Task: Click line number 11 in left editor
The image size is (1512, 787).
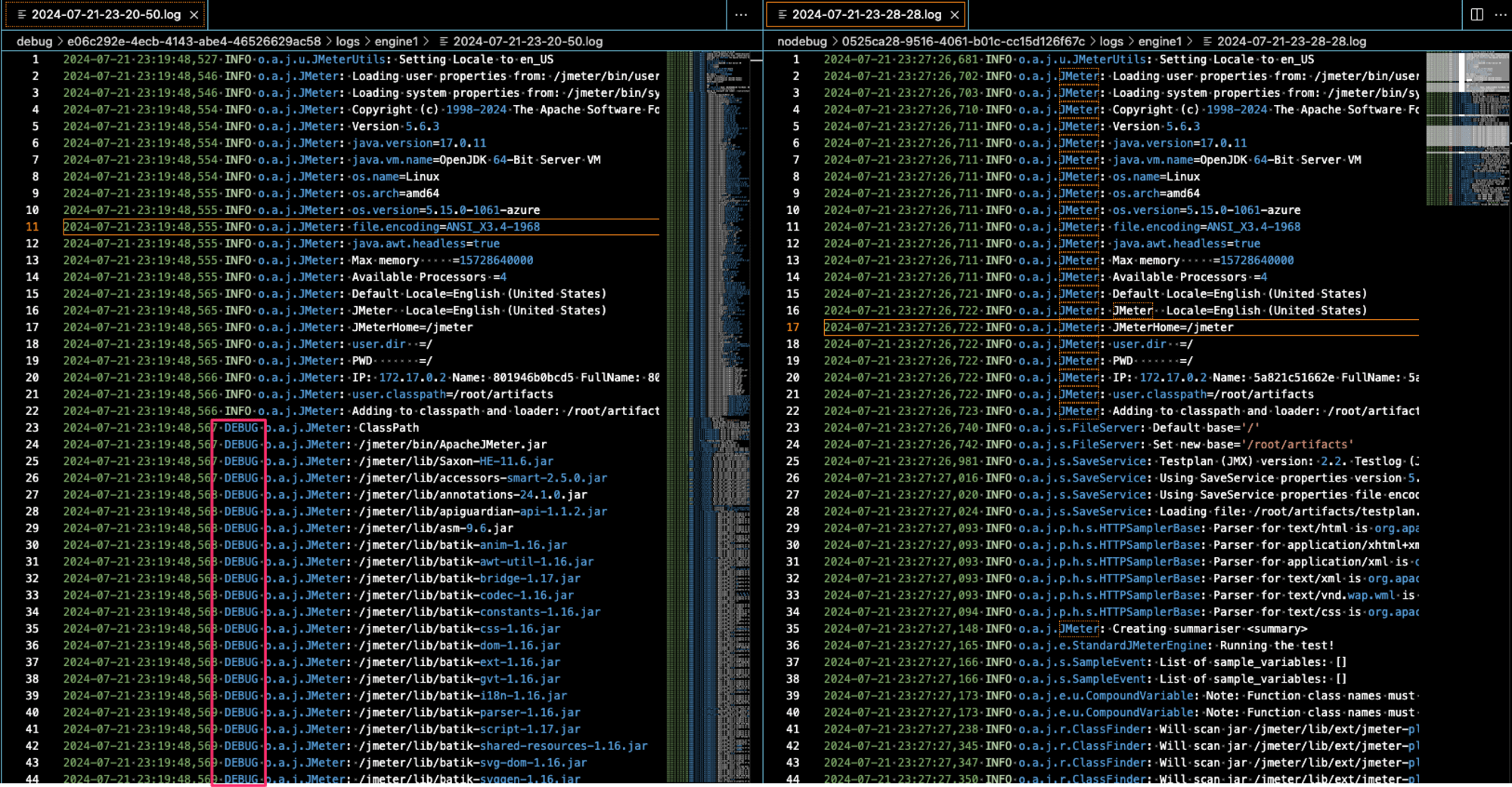Action: 32,227
